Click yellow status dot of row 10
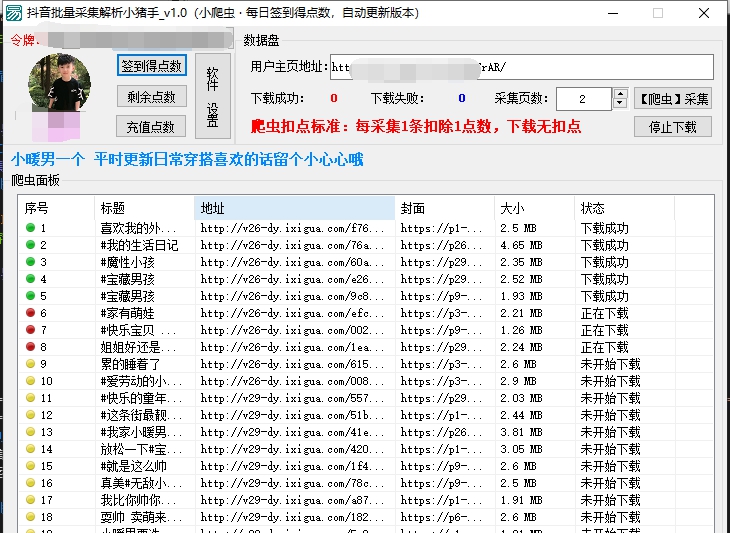Screen dimensions: 730x533 click(31, 381)
